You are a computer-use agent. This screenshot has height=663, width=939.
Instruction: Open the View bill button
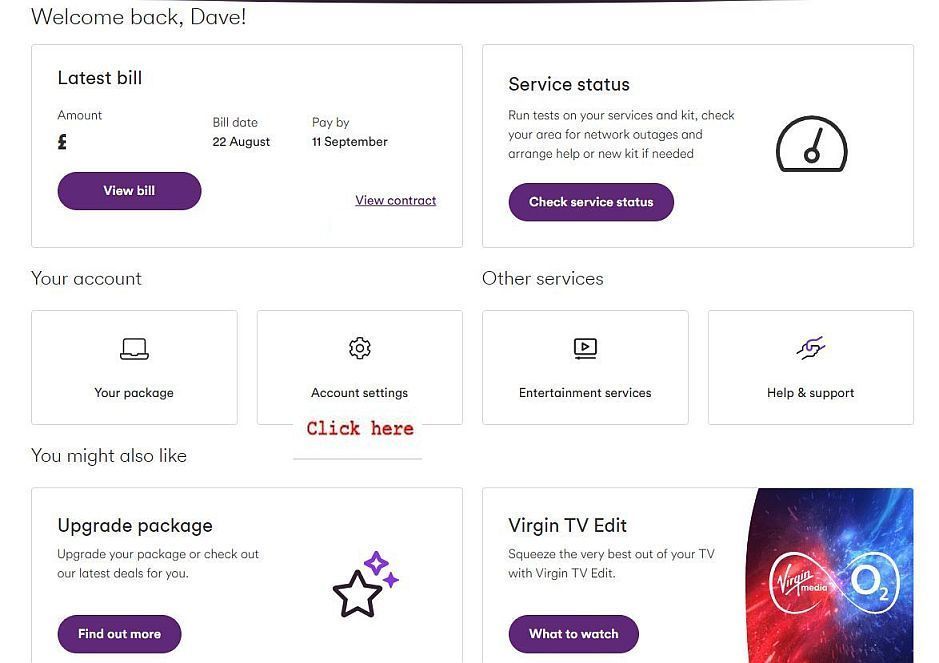point(129,191)
